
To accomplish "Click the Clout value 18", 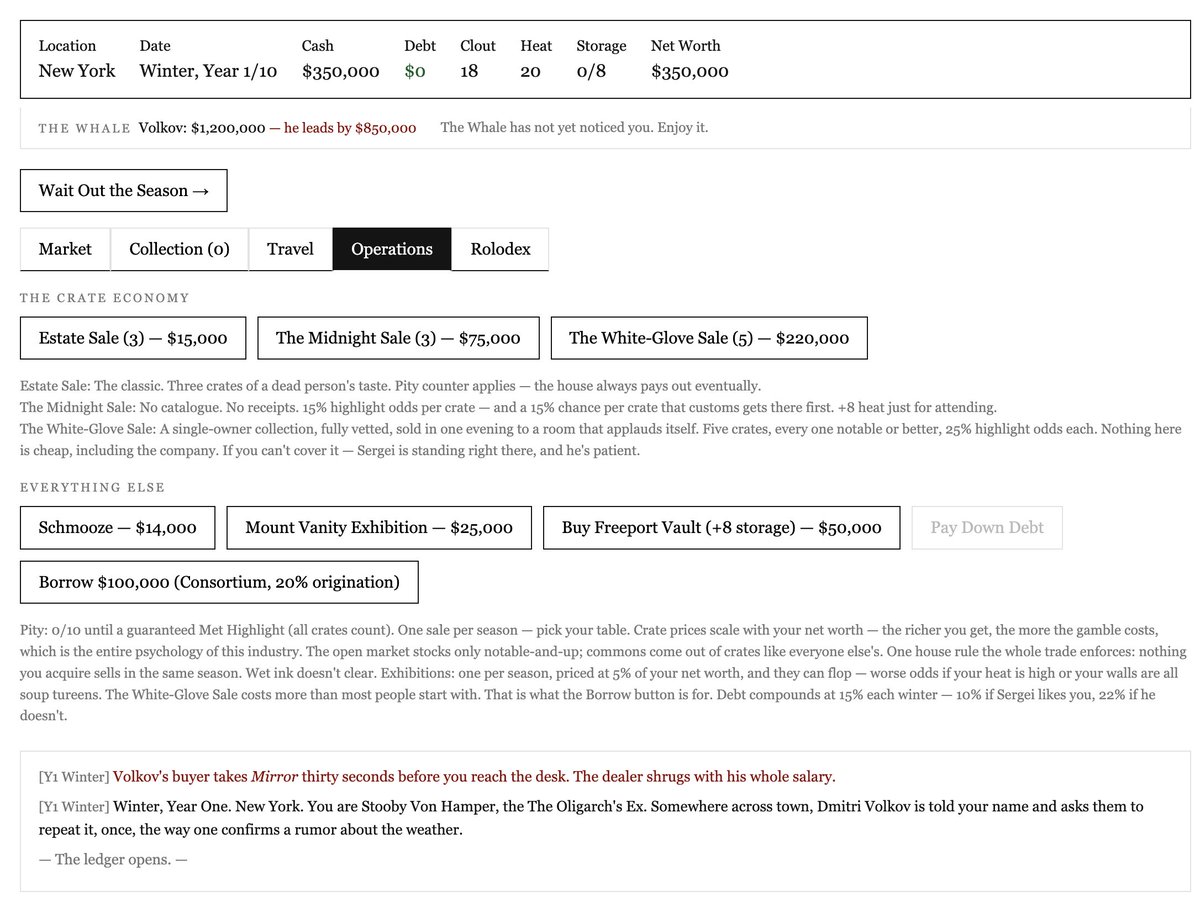I will (x=469, y=71).
